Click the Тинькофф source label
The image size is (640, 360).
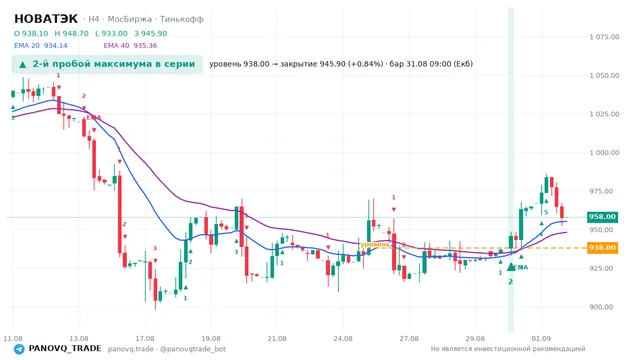coord(182,19)
